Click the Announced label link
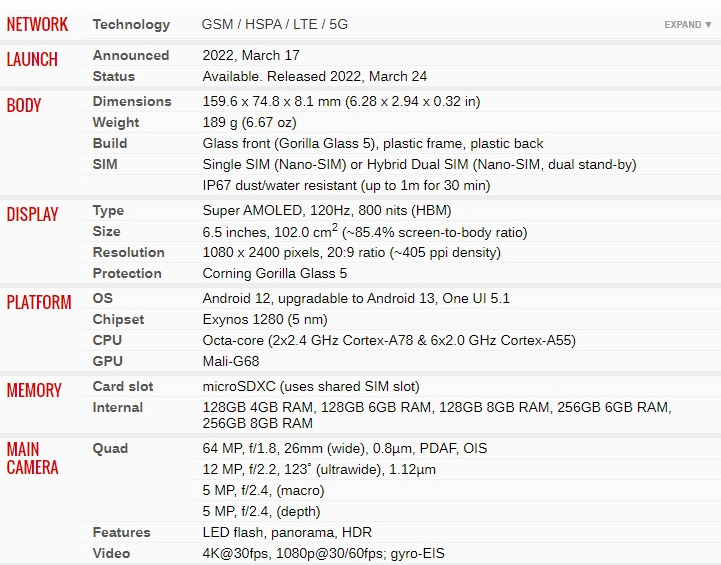 [x=131, y=55]
